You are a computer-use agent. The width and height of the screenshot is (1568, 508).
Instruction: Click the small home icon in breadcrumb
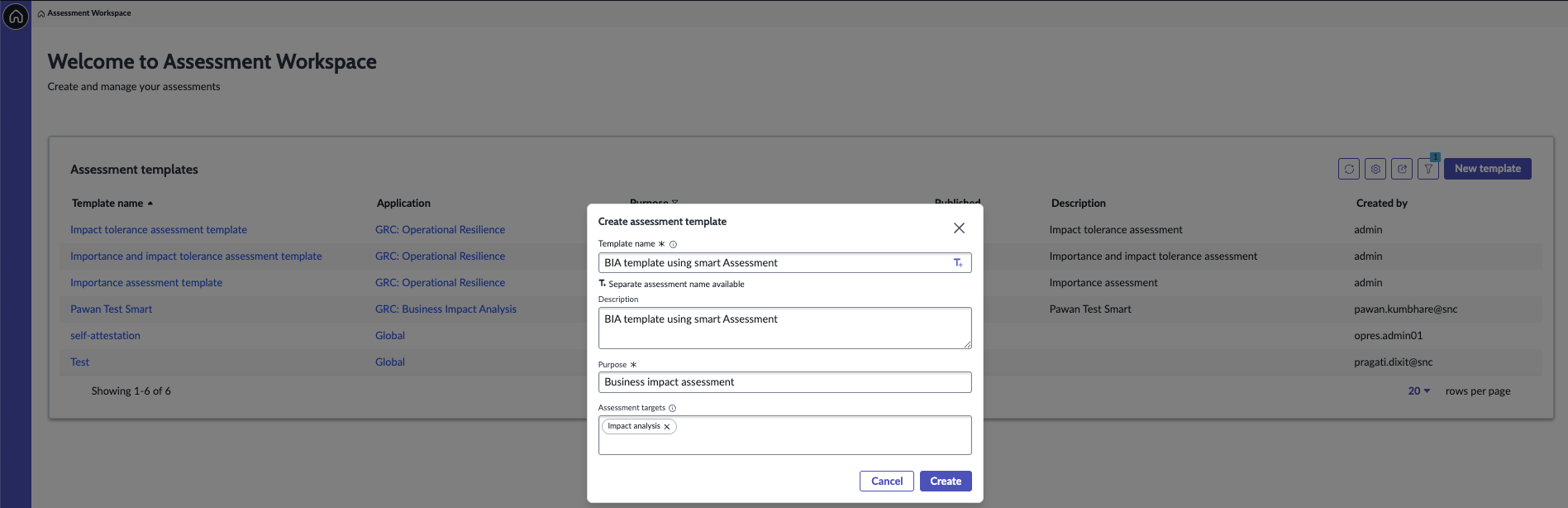click(x=41, y=13)
